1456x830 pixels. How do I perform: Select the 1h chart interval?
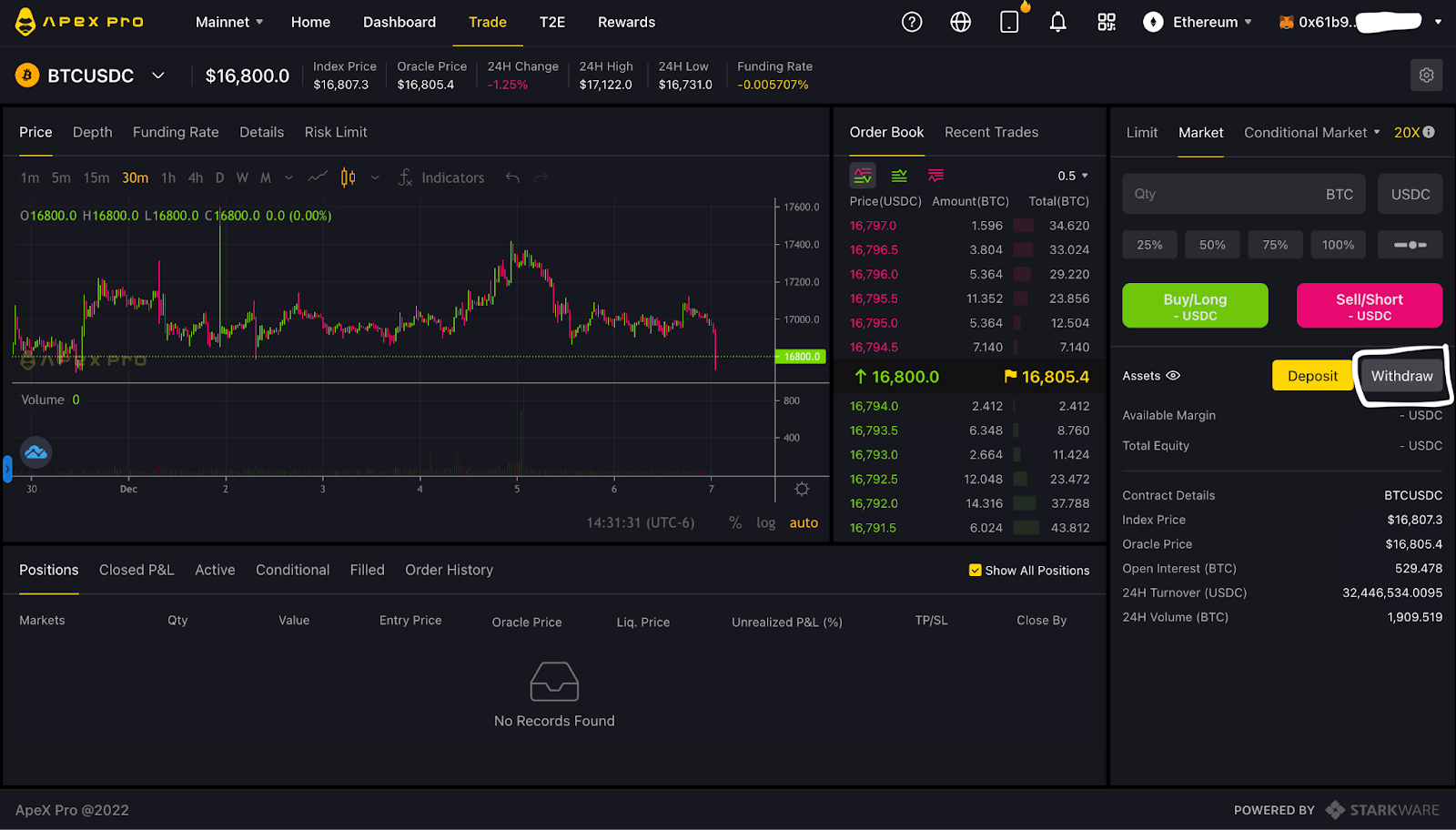168,177
